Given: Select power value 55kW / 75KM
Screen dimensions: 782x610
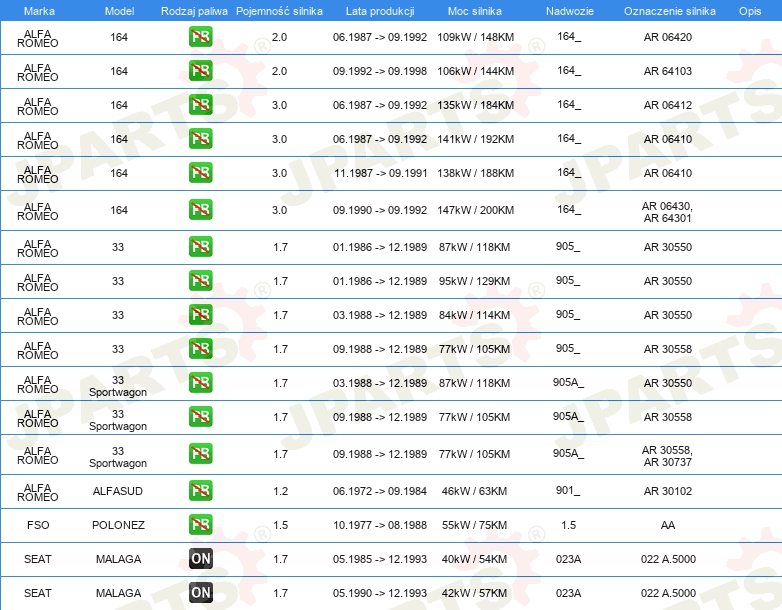Looking at the screenshot, I should tap(474, 525).
